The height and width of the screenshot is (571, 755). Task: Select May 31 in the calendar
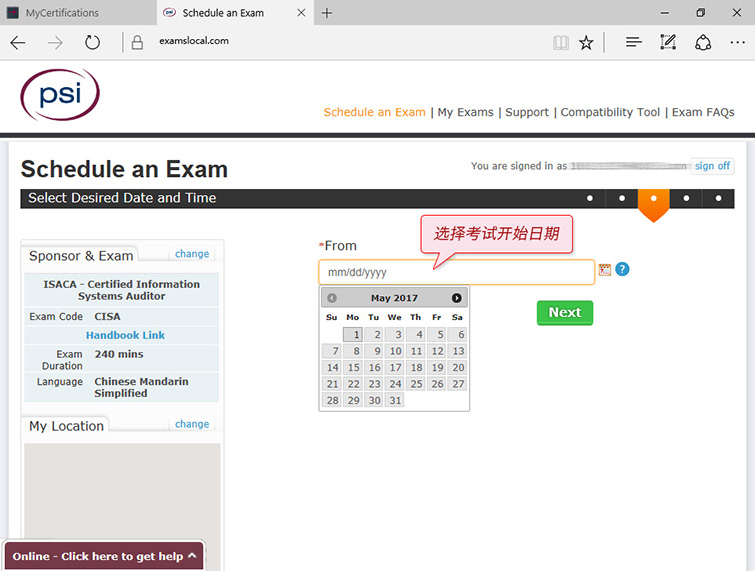[394, 400]
